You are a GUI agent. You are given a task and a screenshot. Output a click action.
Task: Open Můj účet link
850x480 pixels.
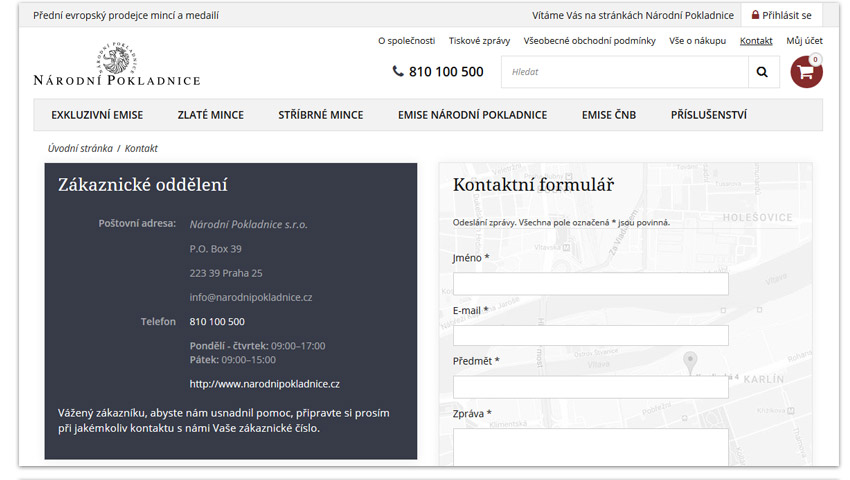click(x=804, y=41)
